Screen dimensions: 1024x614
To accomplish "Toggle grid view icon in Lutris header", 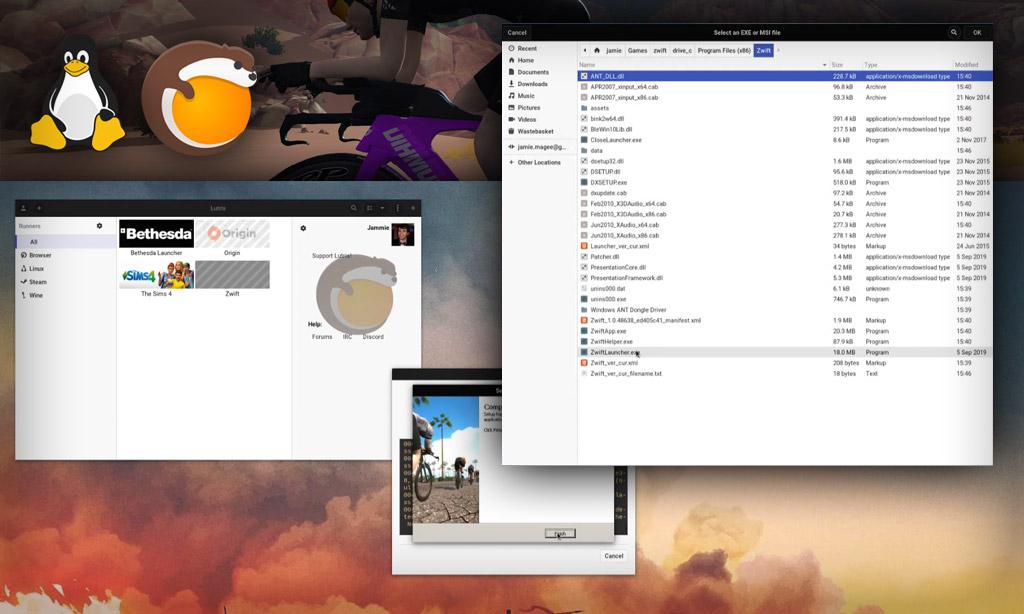I will coord(370,208).
